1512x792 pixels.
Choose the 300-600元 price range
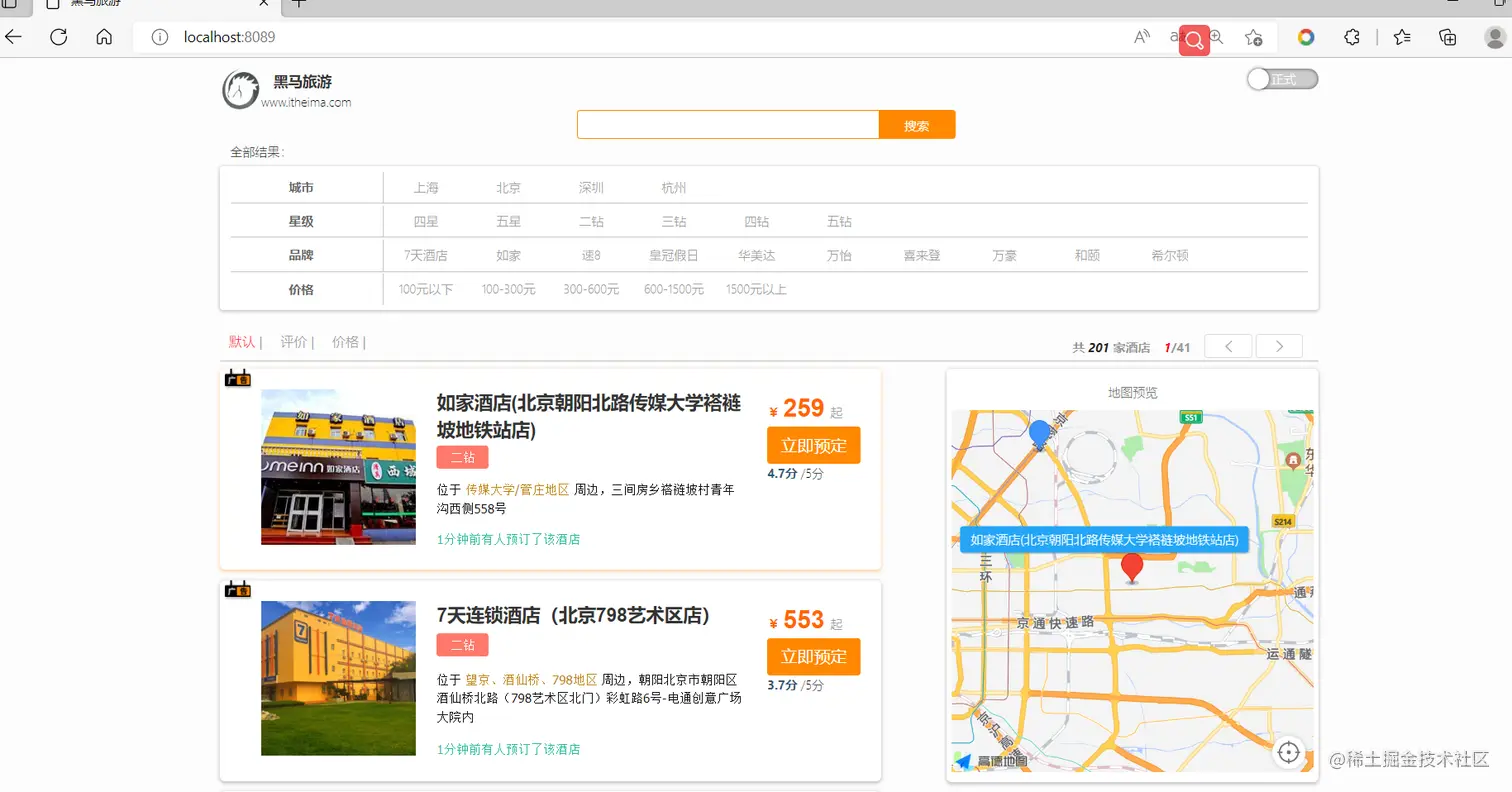(x=591, y=290)
